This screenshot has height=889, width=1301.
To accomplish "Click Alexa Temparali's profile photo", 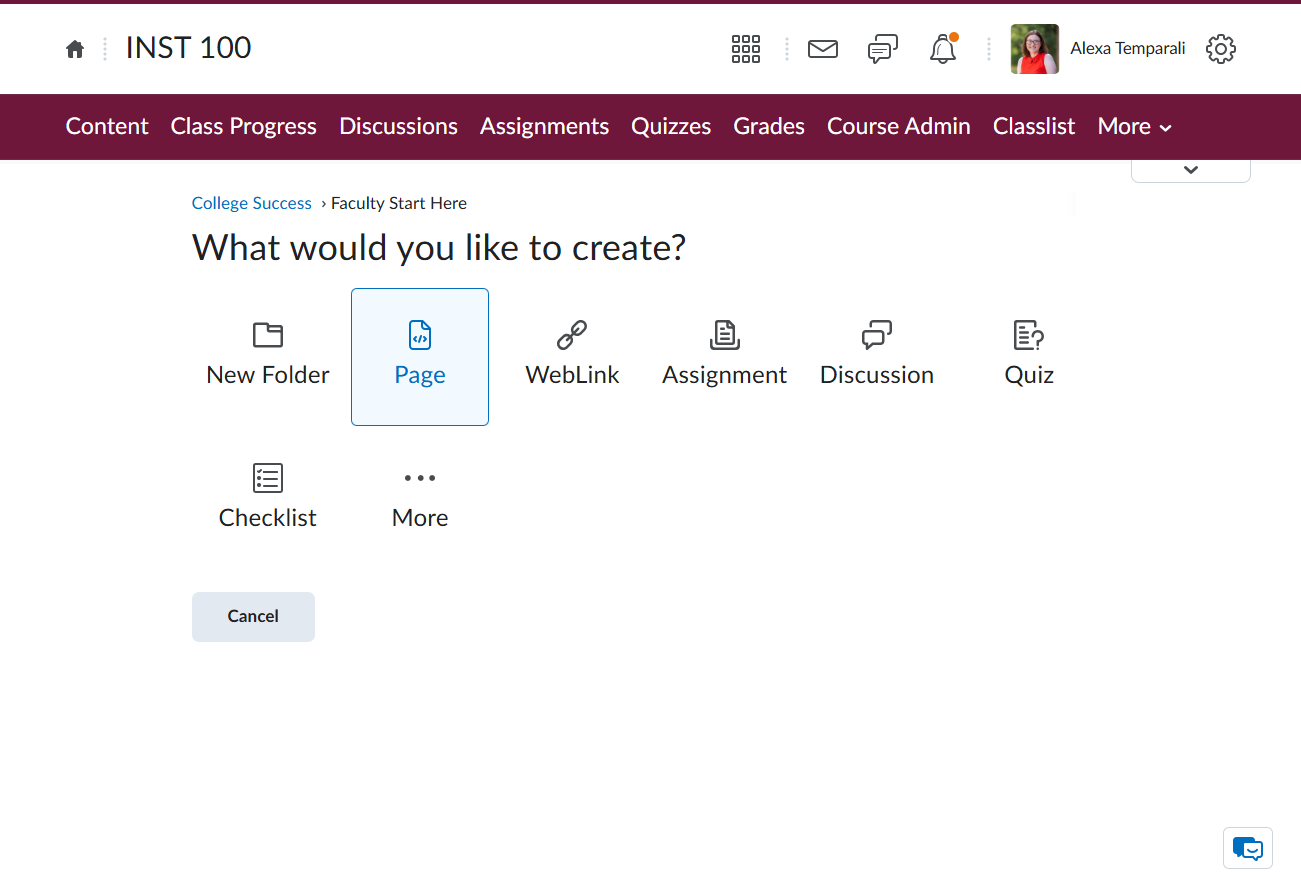I will coord(1035,49).
